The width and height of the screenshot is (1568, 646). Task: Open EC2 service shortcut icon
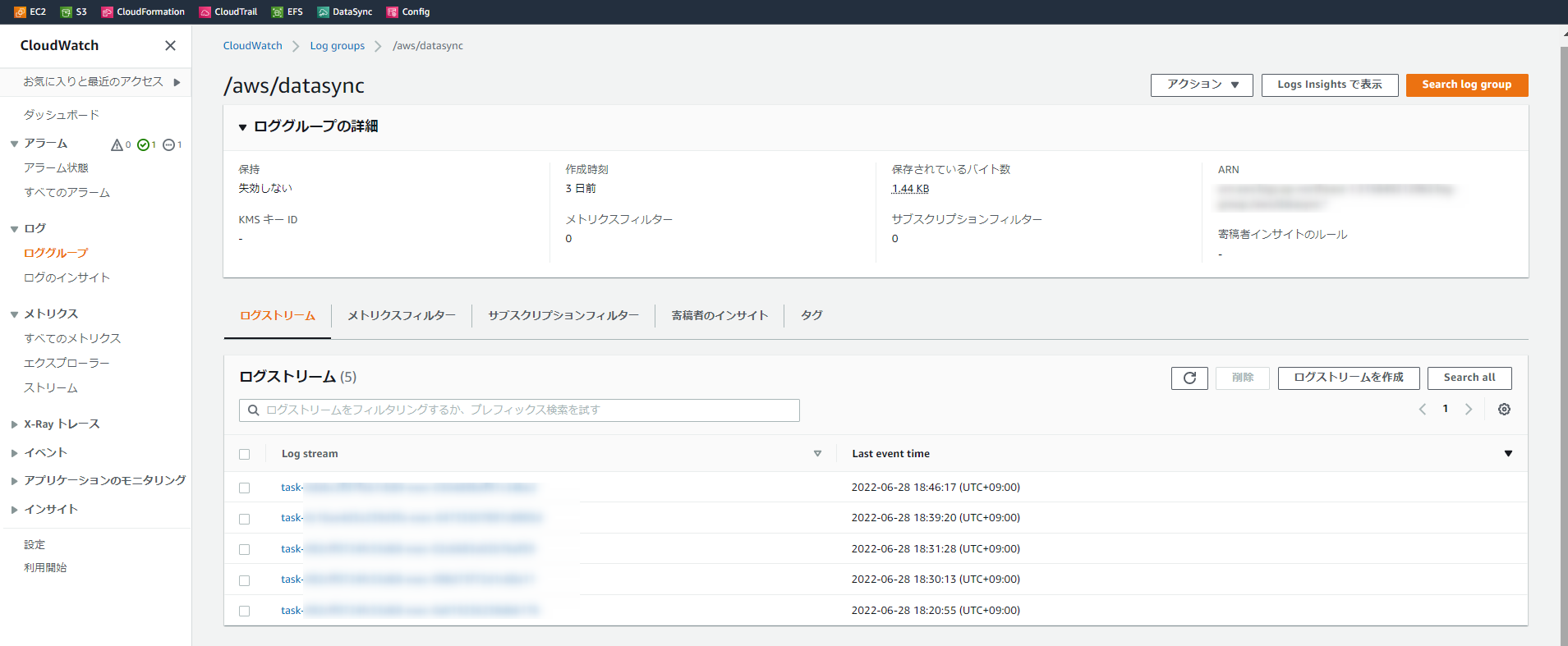pyautogui.click(x=20, y=12)
